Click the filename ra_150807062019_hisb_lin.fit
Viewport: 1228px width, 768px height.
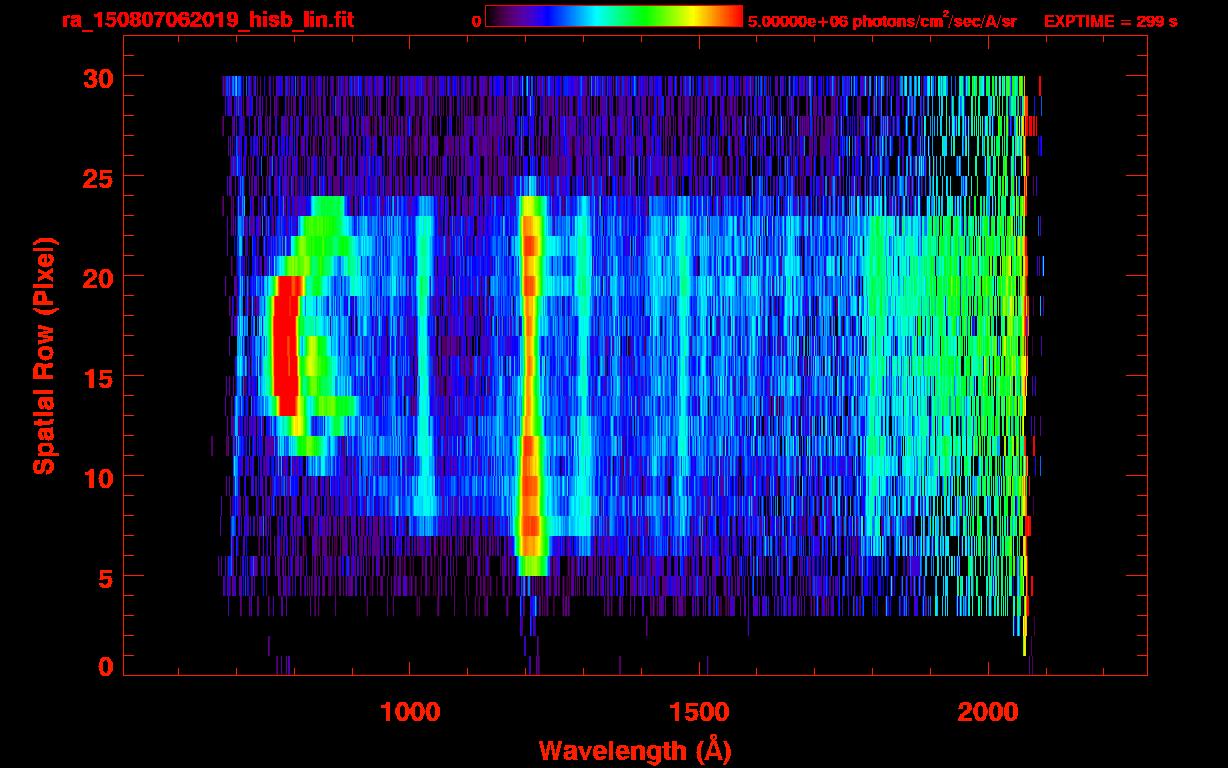coord(207,20)
